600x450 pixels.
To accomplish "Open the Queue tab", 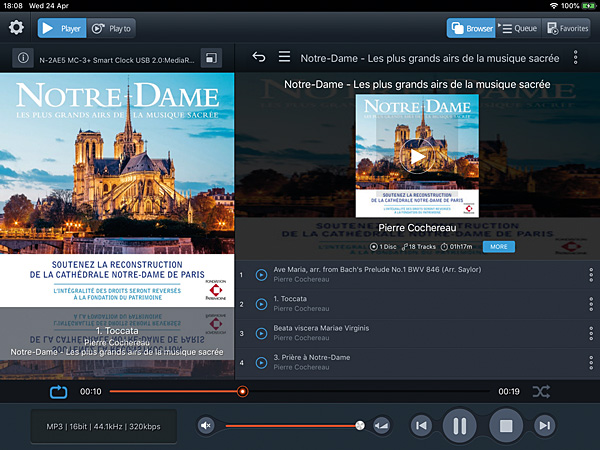I will click(518, 28).
